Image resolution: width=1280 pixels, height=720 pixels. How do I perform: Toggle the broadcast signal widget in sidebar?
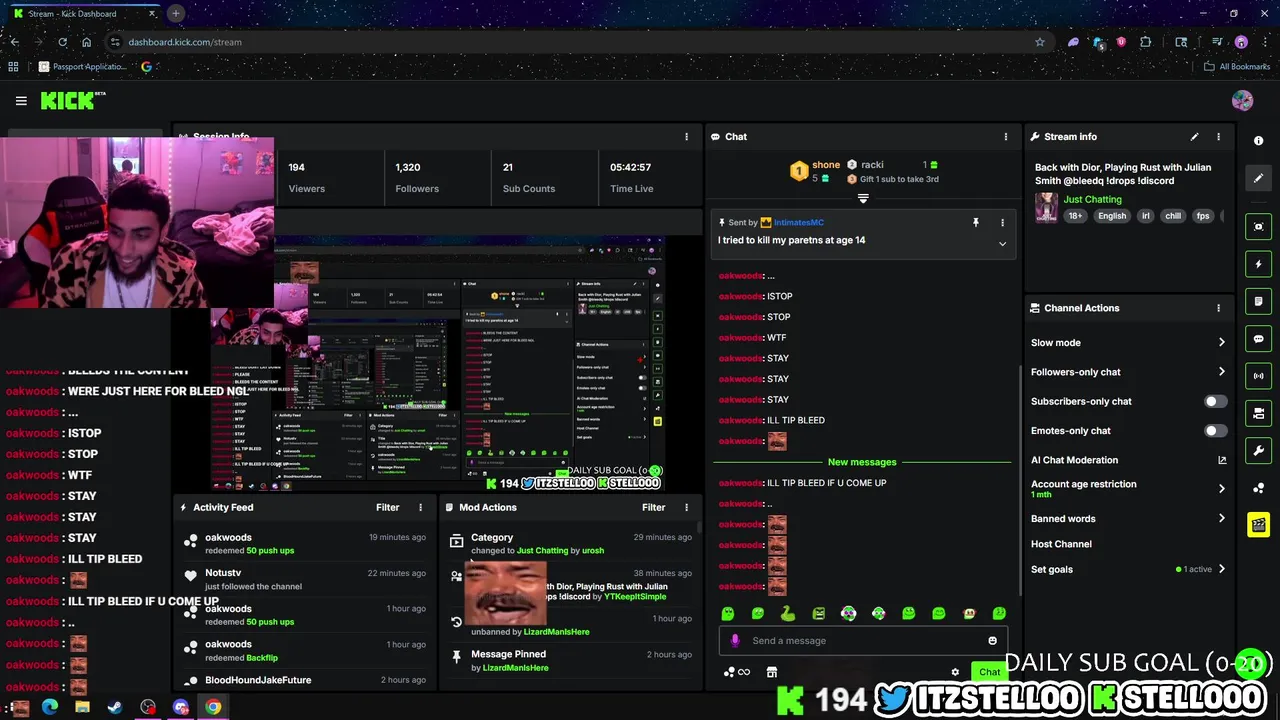click(1258, 376)
